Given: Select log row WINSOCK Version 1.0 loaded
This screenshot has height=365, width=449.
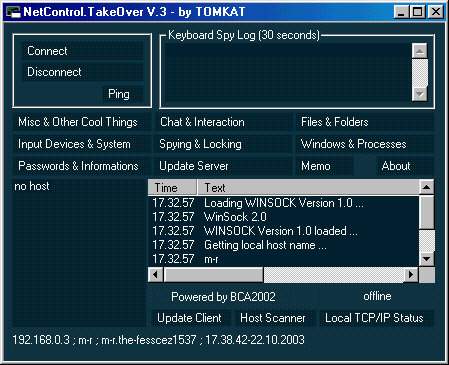Looking at the screenshot, I should pyautogui.click(x=283, y=231).
